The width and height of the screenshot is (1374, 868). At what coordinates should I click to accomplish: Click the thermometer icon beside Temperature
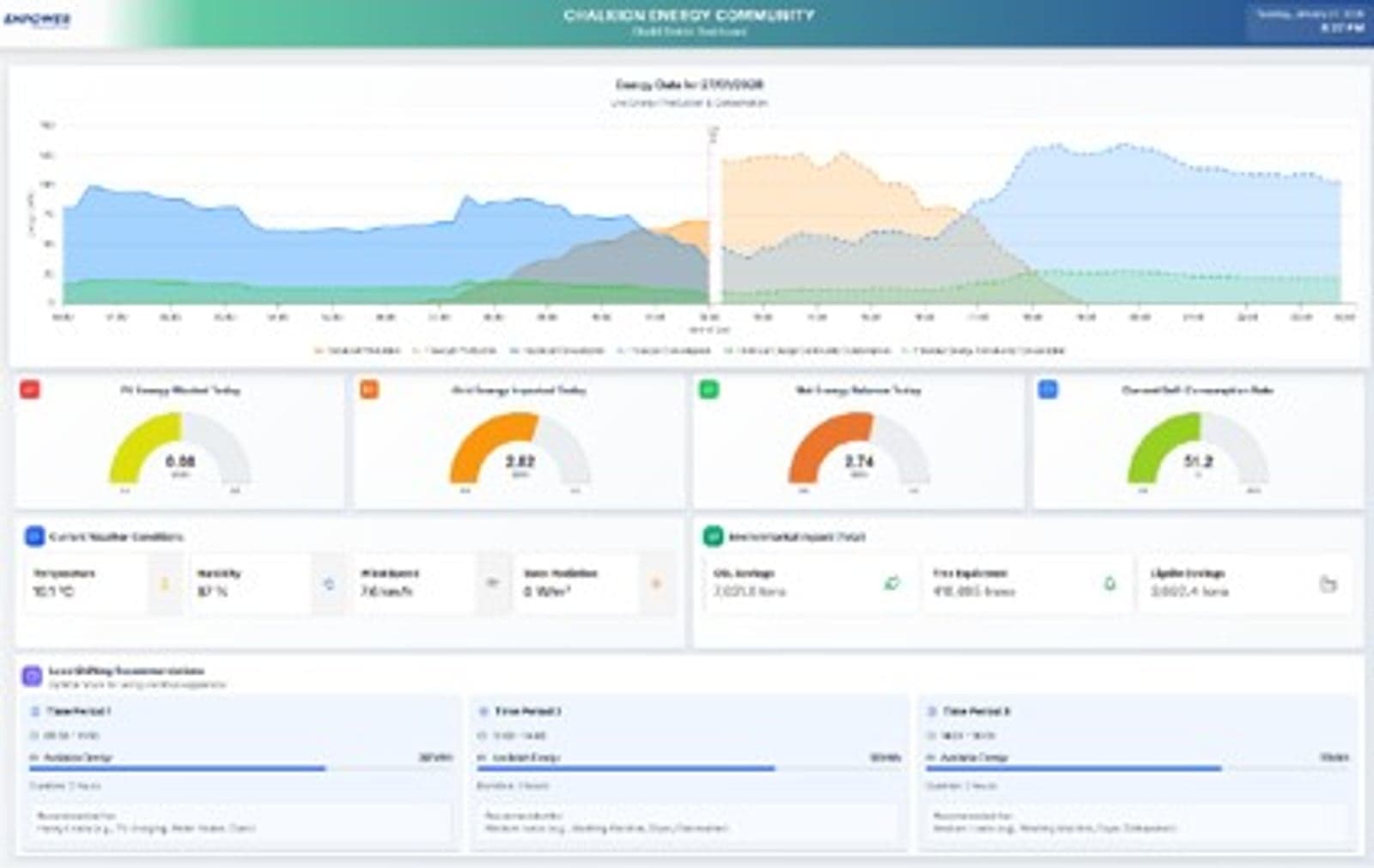[x=165, y=584]
